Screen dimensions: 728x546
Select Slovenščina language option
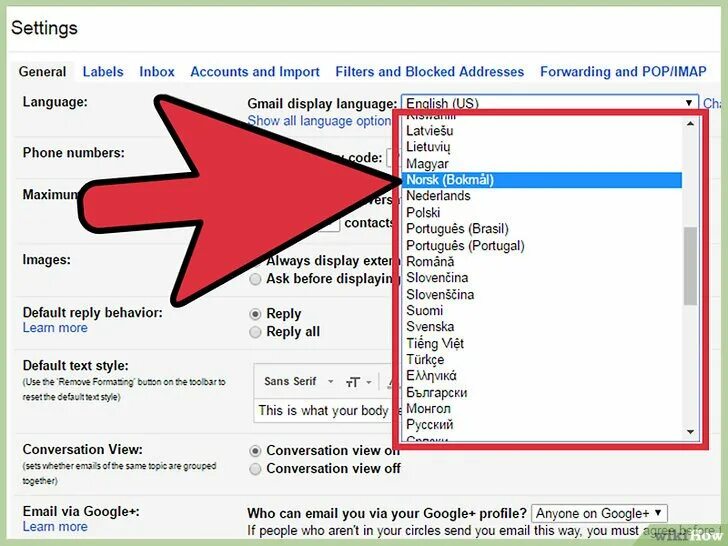(541, 294)
